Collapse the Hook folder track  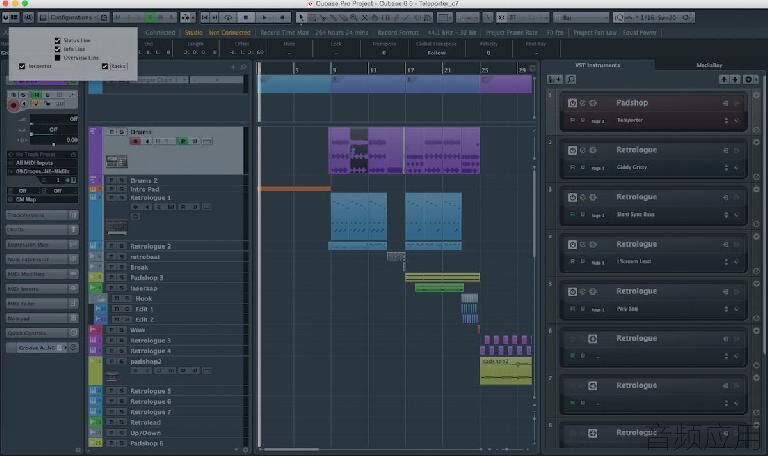click(x=101, y=299)
